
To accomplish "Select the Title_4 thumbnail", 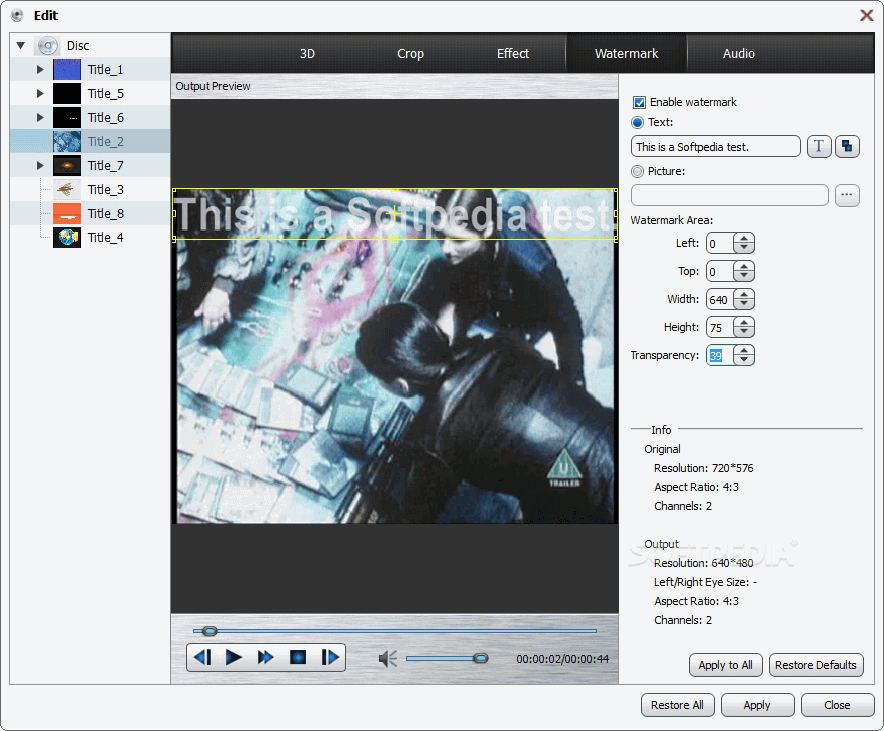I will [x=67, y=237].
